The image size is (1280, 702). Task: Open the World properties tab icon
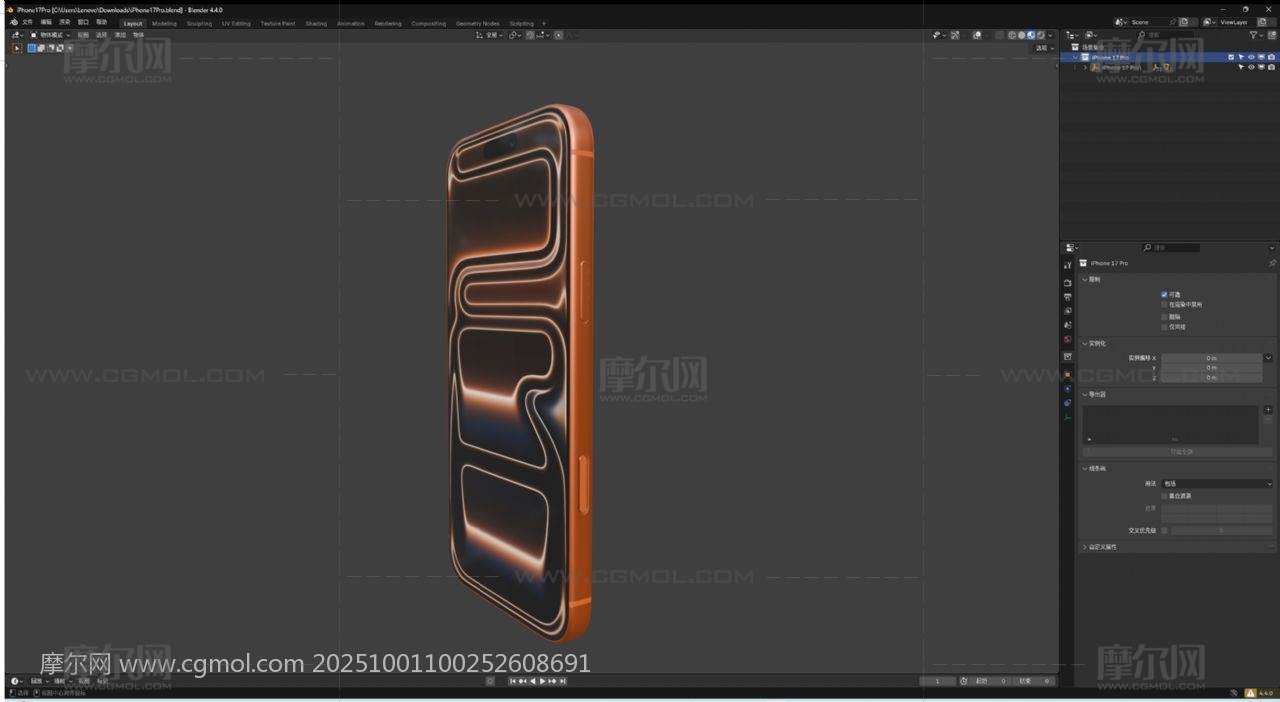click(1068, 340)
